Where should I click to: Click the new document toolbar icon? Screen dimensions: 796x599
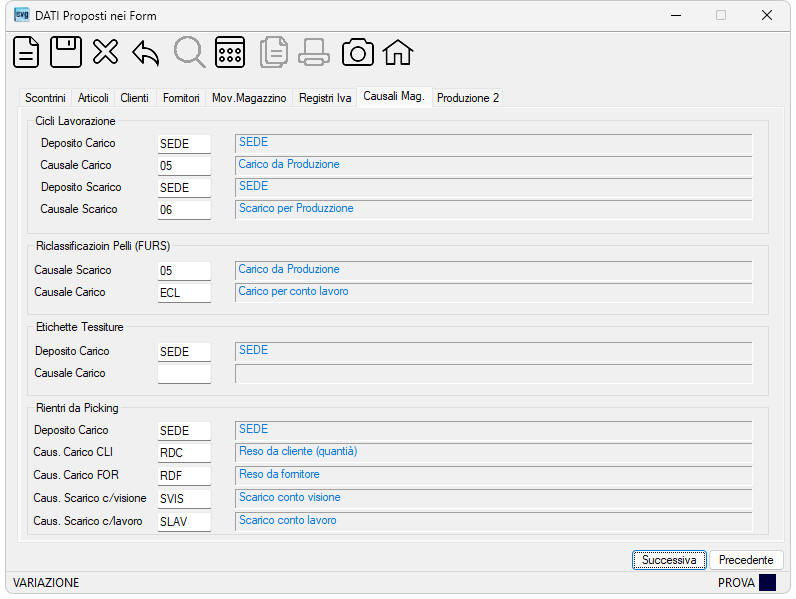pos(26,52)
